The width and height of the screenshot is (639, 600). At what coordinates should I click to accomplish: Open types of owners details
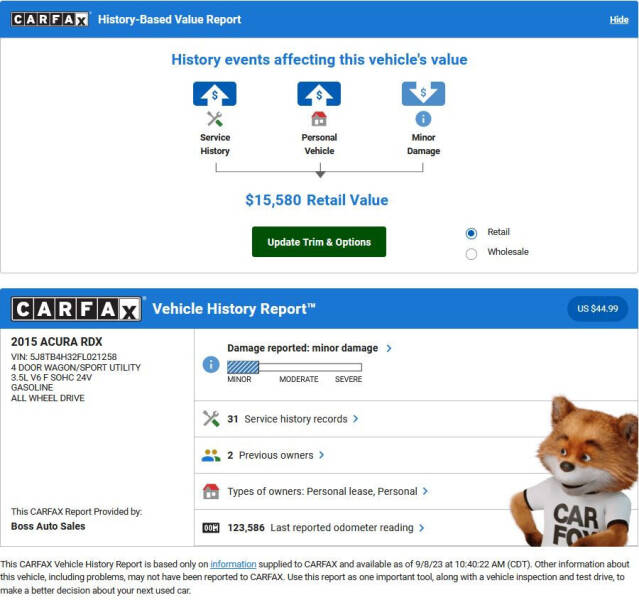click(x=328, y=491)
